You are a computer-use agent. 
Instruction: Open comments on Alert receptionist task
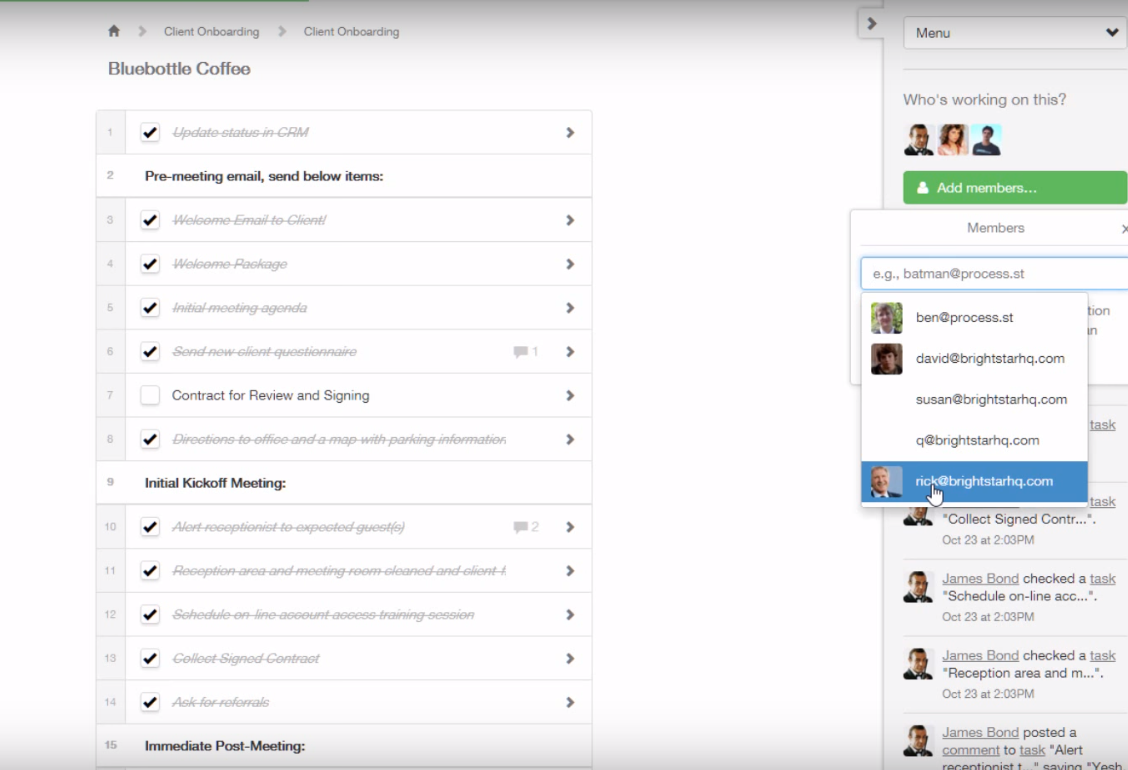[525, 527]
